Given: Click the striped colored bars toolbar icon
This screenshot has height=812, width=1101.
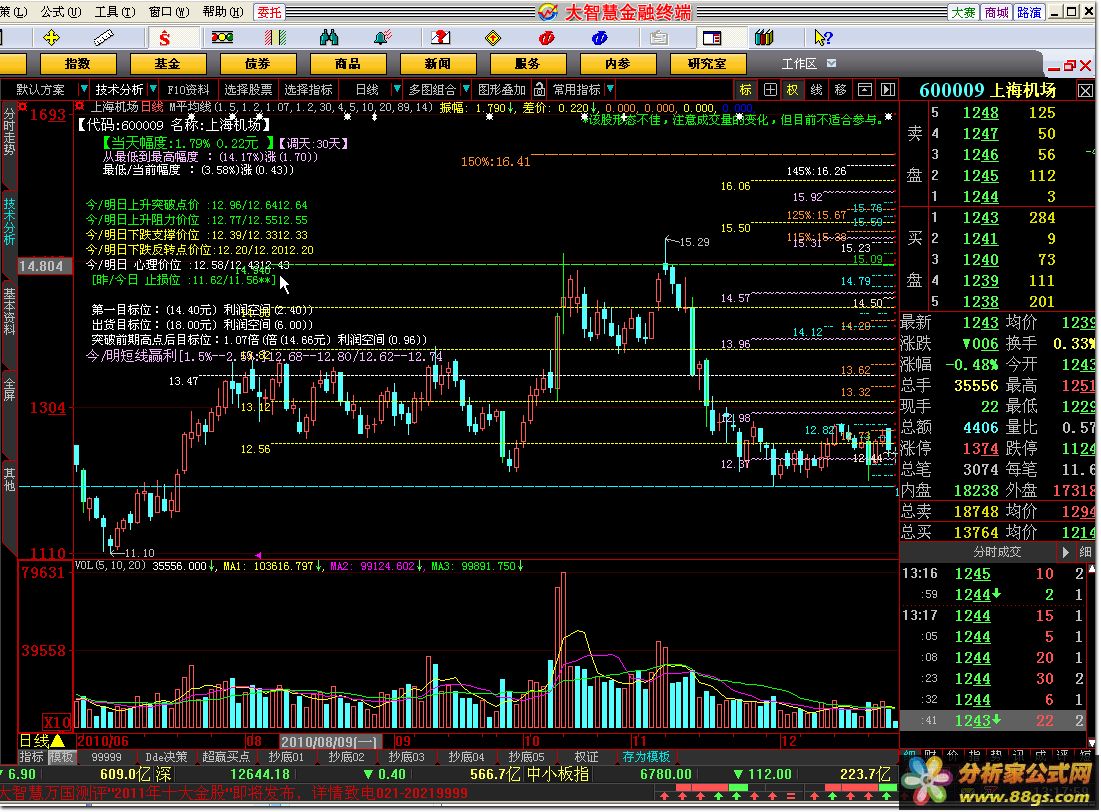Looking at the screenshot, I should pyautogui.click(x=275, y=37).
